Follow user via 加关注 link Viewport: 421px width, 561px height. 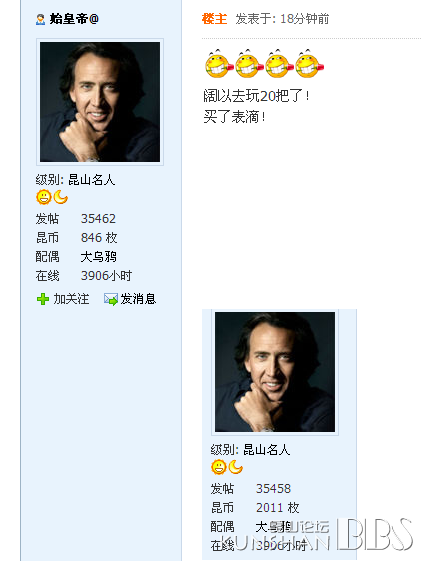71,299
